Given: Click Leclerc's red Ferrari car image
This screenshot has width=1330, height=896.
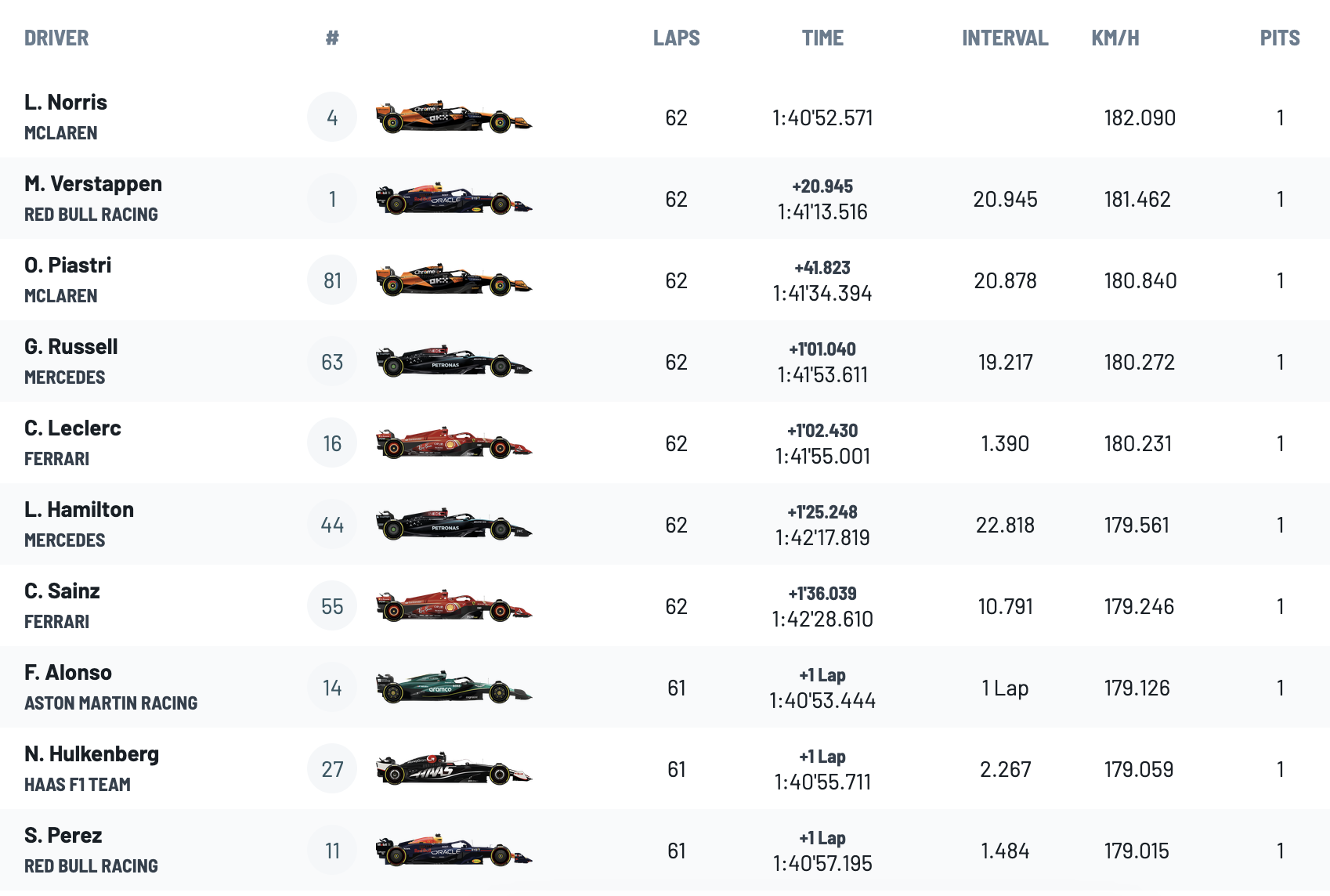Looking at the screenshot, I should pos(454,444).
